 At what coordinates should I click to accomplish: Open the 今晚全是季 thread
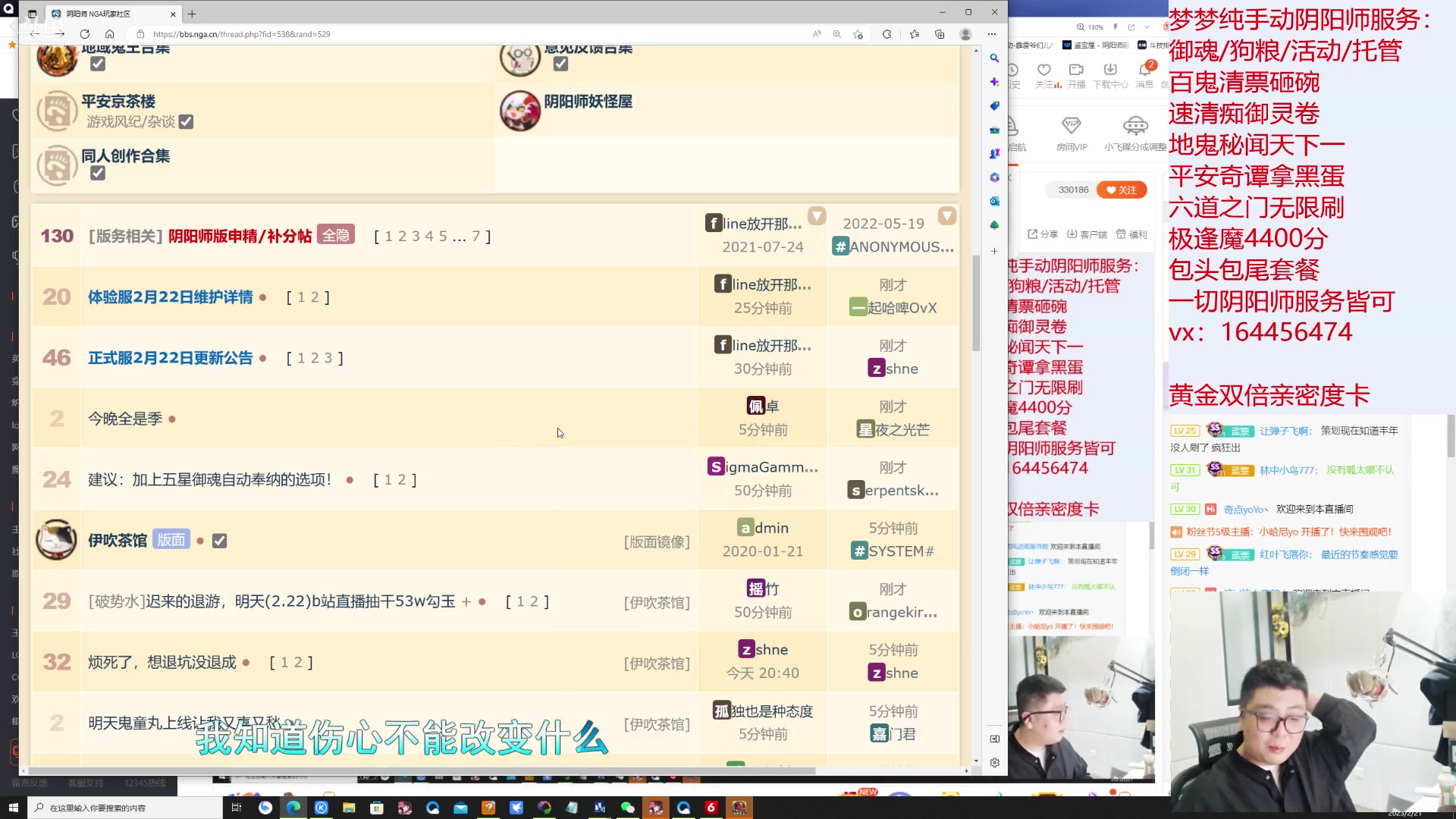(125, 419)
